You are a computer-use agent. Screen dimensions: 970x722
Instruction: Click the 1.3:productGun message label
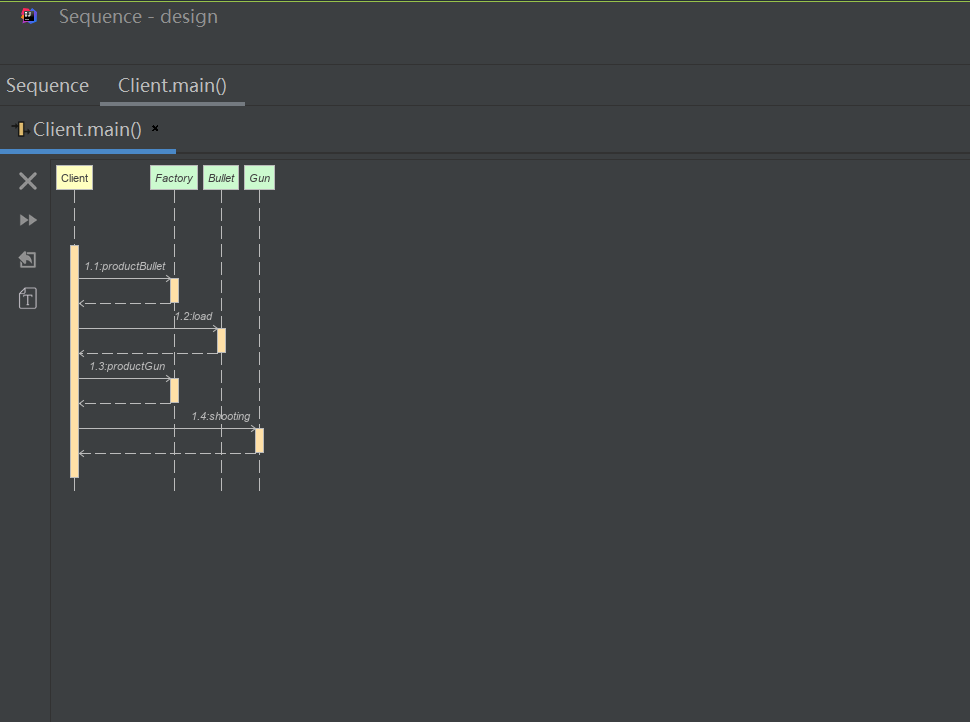pos(127,366)
